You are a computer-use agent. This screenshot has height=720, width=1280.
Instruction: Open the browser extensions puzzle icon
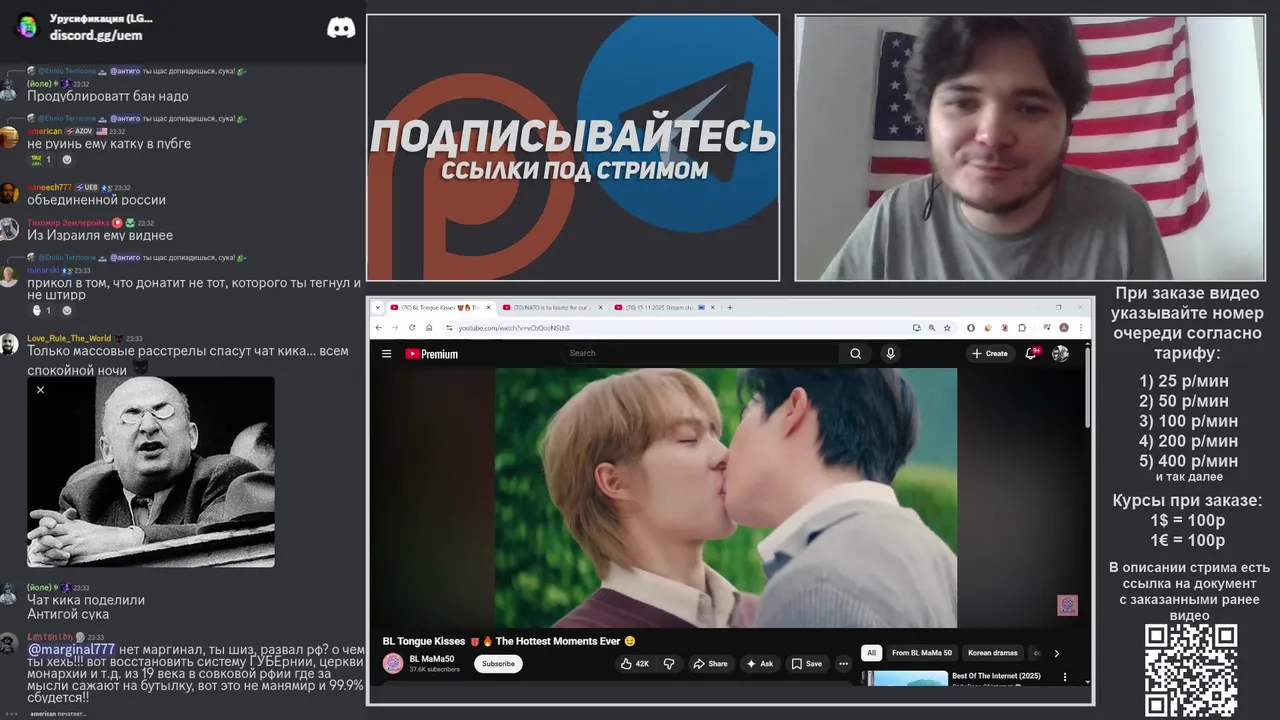click(1022, 327)
